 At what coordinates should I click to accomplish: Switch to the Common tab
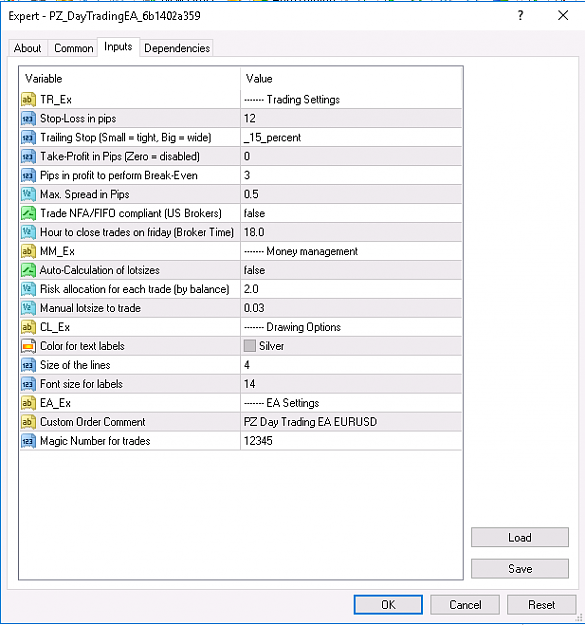click(x=73, y=48)
